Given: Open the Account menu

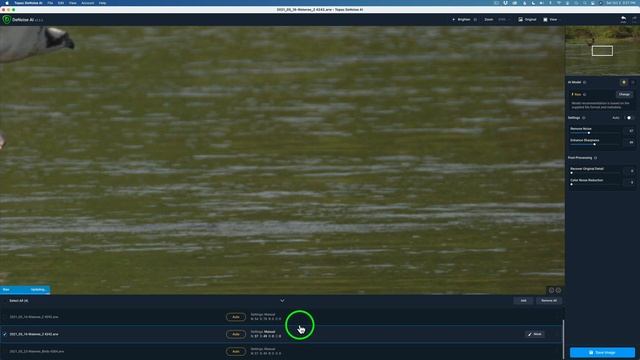Looking at the screenshot, I should point(87,3).
